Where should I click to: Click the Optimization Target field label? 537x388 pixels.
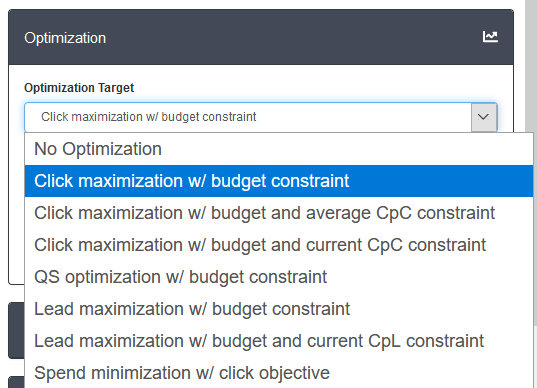coord(79,88)
